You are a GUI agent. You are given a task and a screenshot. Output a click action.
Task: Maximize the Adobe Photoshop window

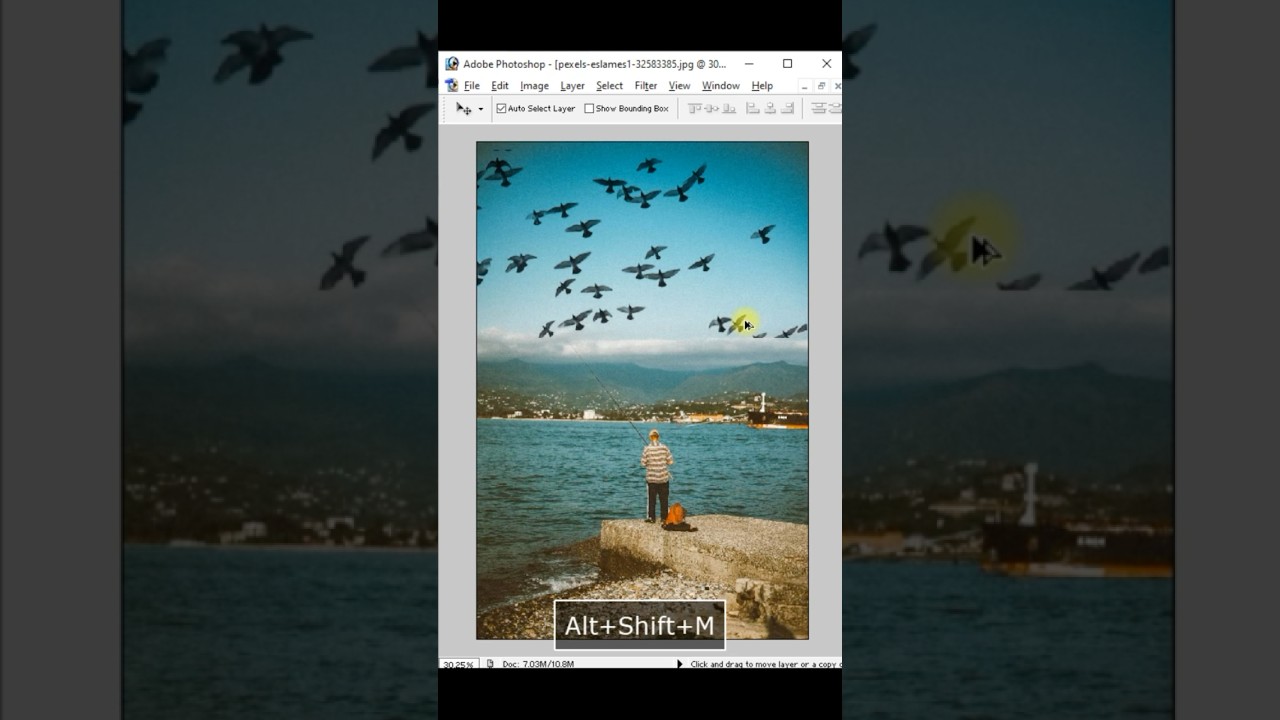coord(787,64)
